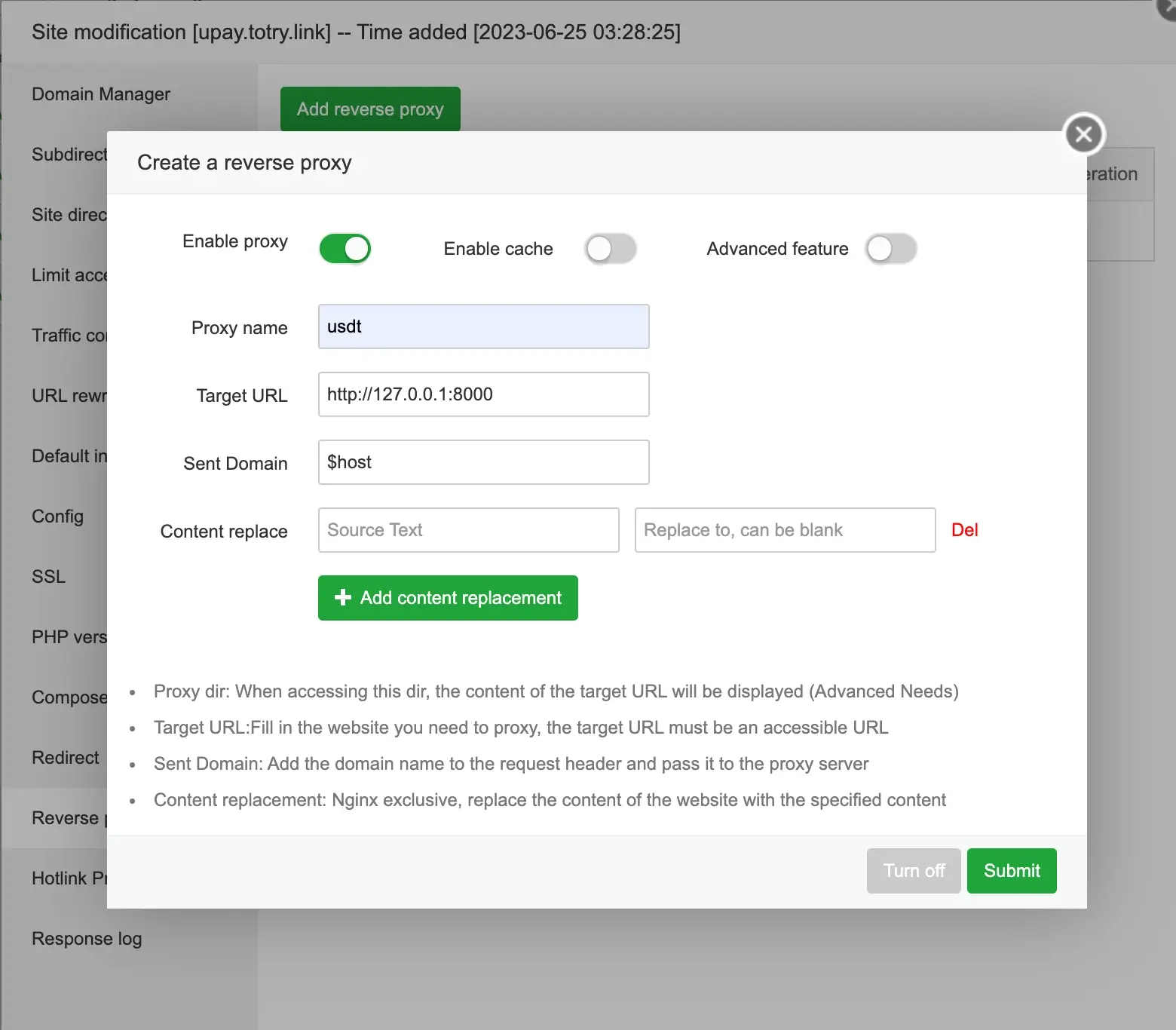The image size is (1176, 1030).
Task: Click the Source Text field
Action: 469,530
